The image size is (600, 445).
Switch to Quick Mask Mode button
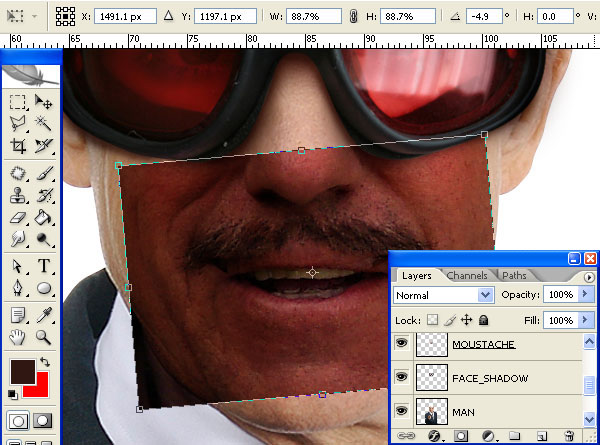tap(43, 421)
